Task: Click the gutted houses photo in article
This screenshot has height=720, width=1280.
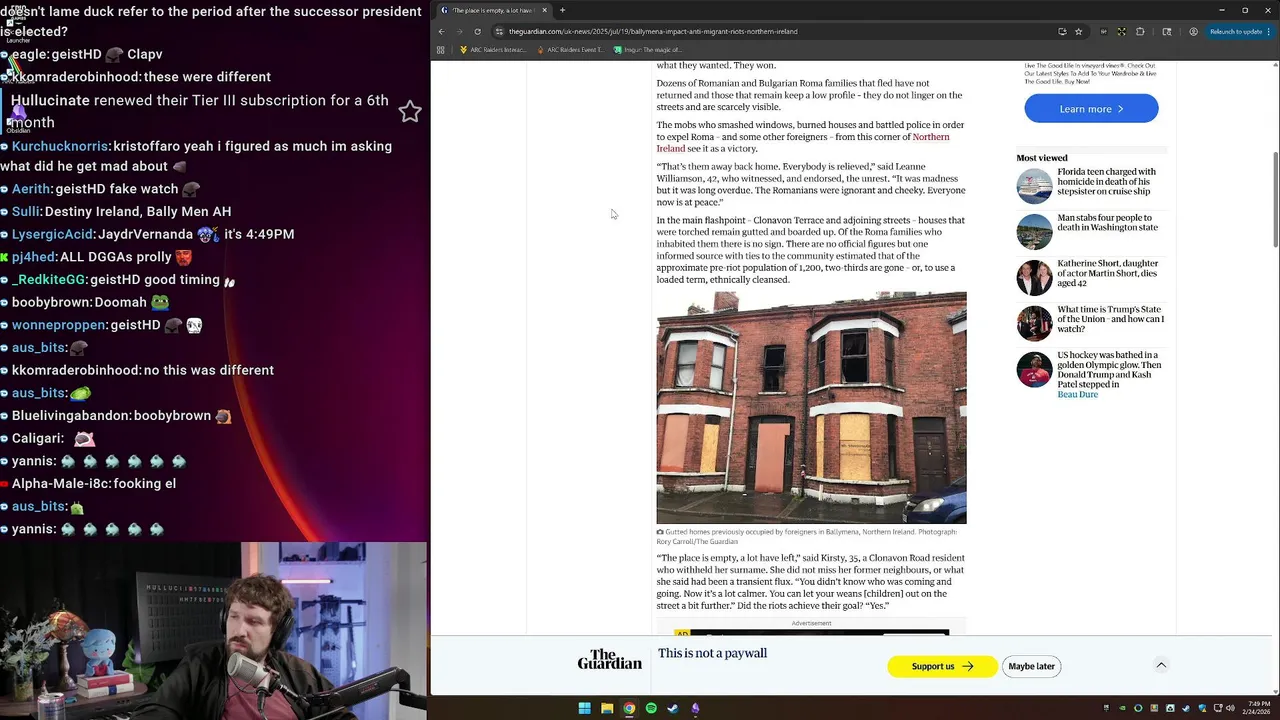Action: click(811, 408)
